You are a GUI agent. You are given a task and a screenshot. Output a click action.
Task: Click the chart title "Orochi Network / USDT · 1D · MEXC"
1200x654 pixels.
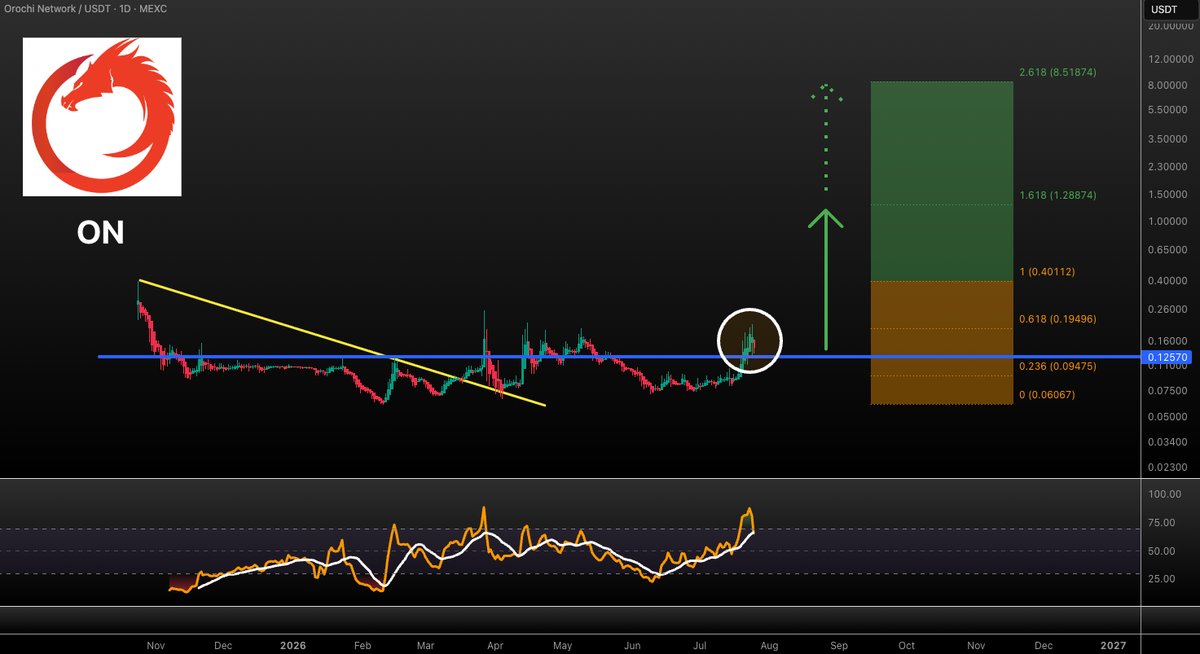pos(84,9)
